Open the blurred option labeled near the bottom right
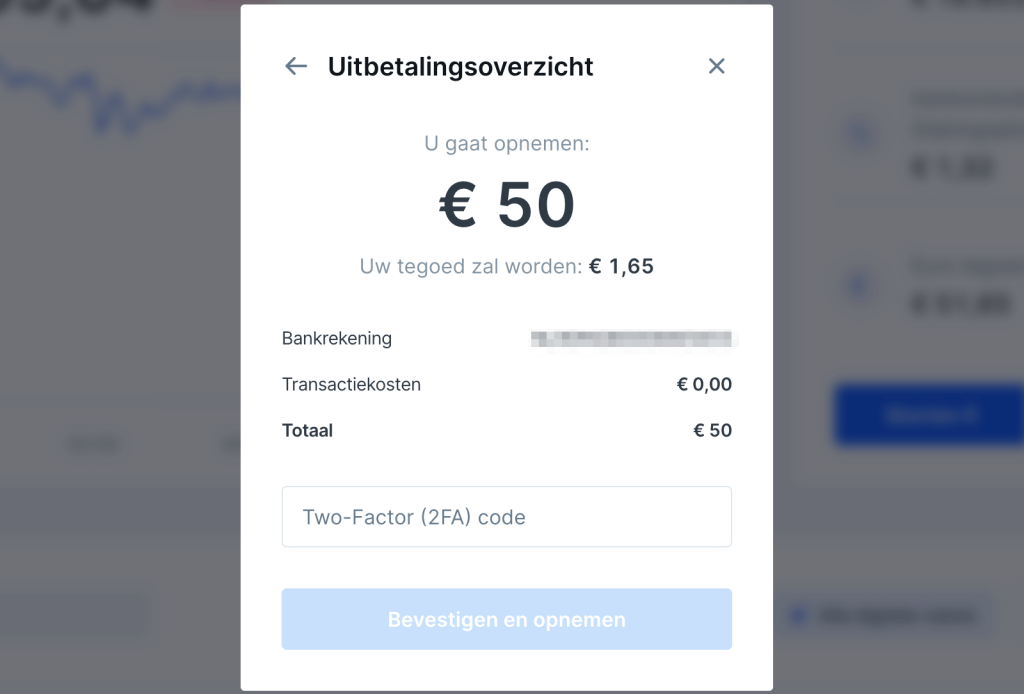 tap(890, 615)
